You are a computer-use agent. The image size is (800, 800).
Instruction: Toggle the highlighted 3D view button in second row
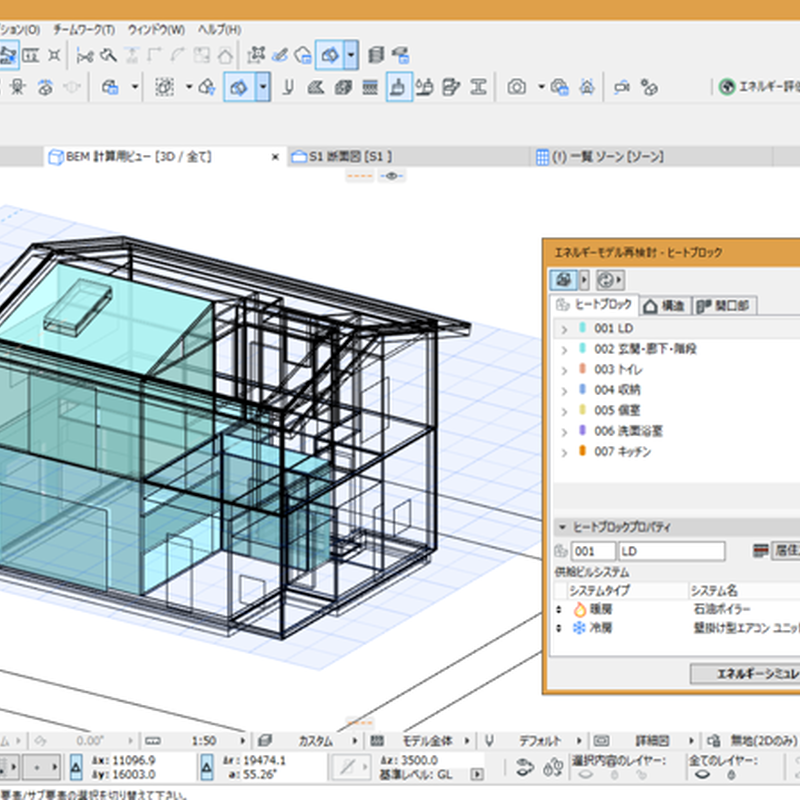239,87
